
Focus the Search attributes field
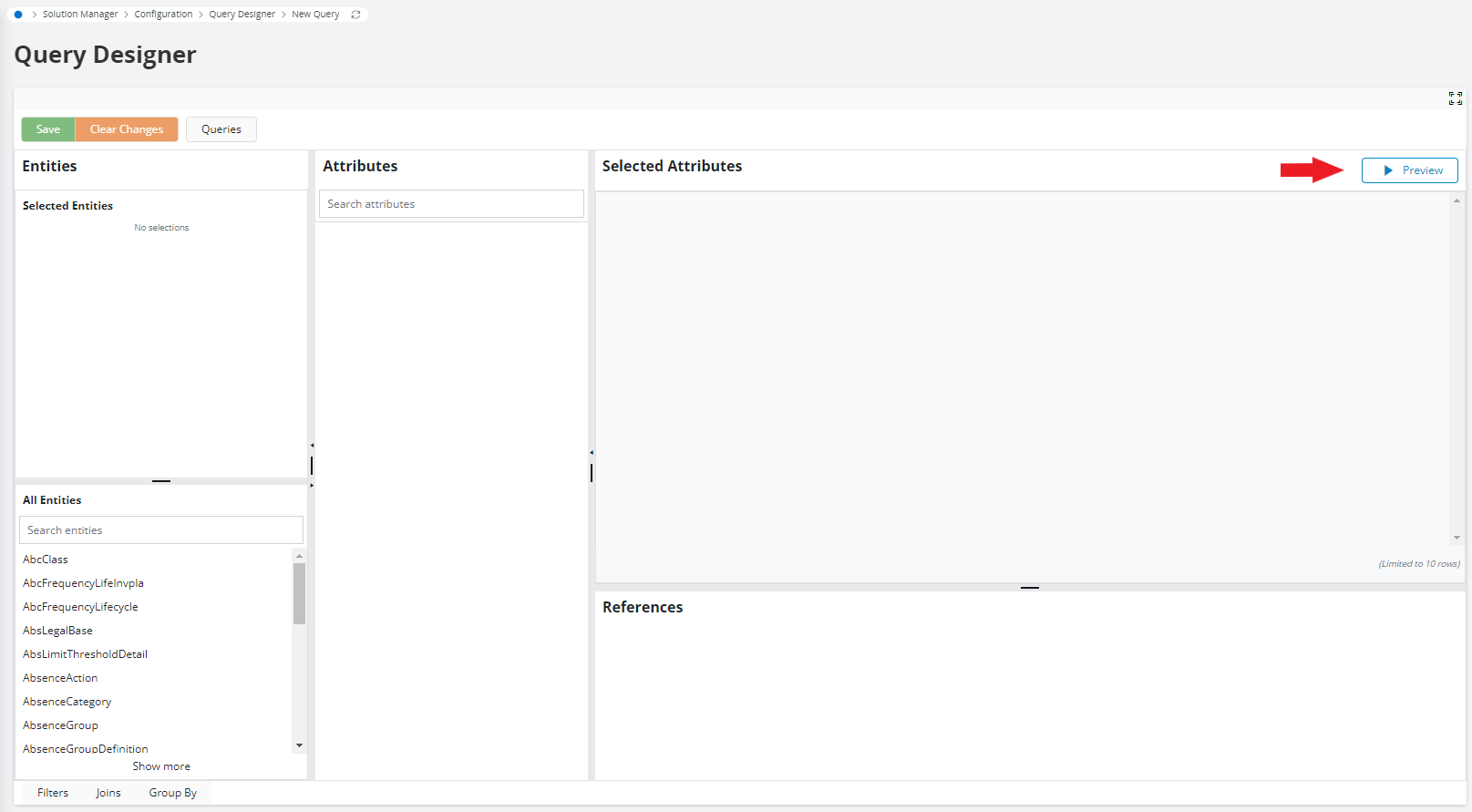pyautogui.click(x=451, y=204)
